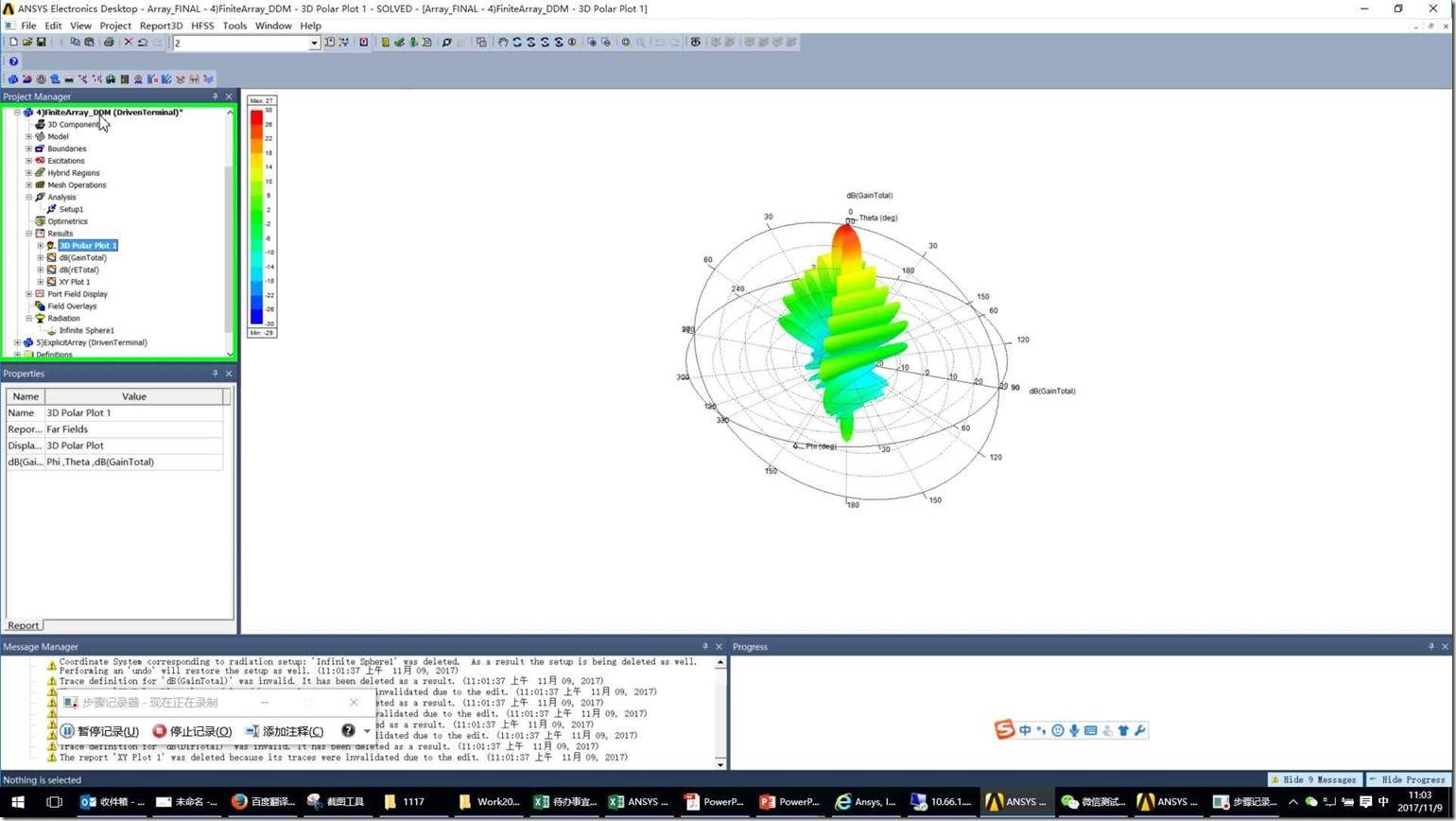This screenshot has width=1456, height=821.
Task: Click the Pan hand view icon
Action: tap(503, 43)
